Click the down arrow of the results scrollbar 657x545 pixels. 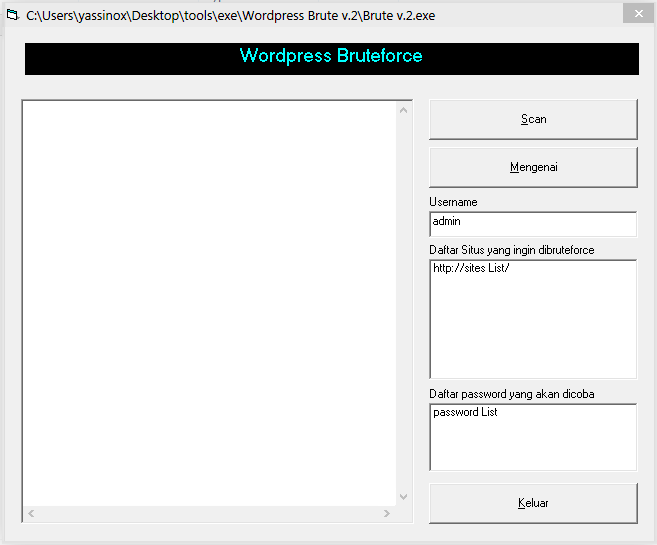point(404,497)
